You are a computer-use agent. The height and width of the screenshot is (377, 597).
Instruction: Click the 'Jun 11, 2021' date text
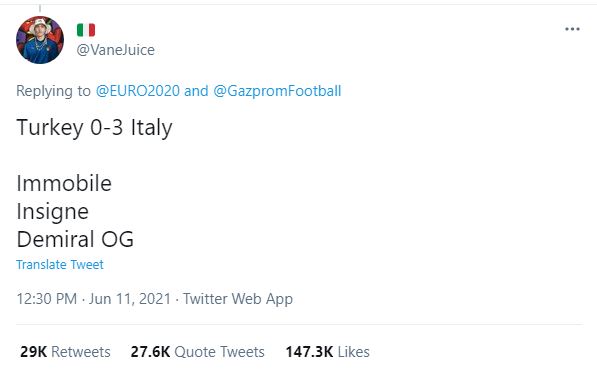pos(129,299)
